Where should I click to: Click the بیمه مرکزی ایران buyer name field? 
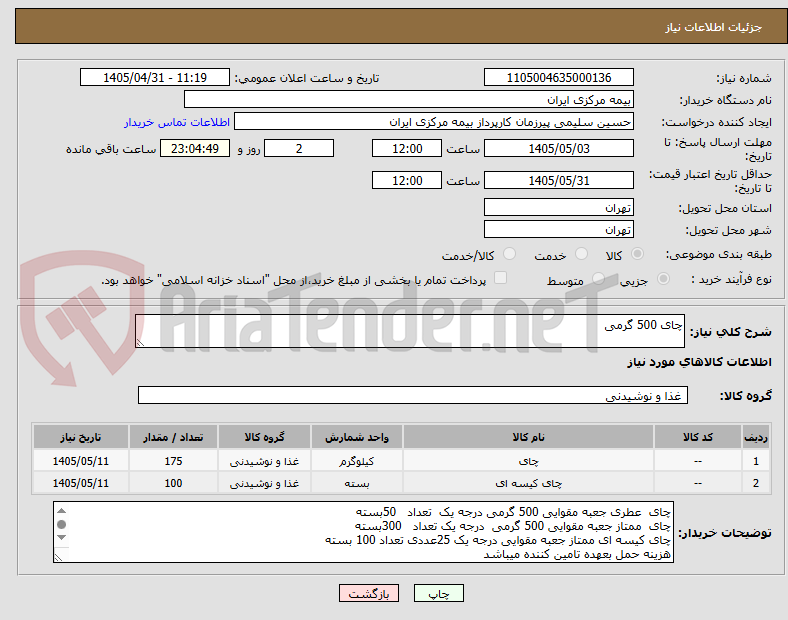click(409, 99)
